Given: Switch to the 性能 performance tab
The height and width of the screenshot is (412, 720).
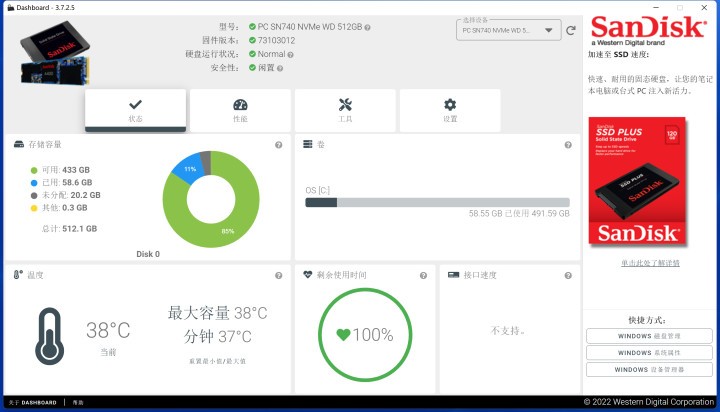Looking at the screenshot, I should 240,110.
